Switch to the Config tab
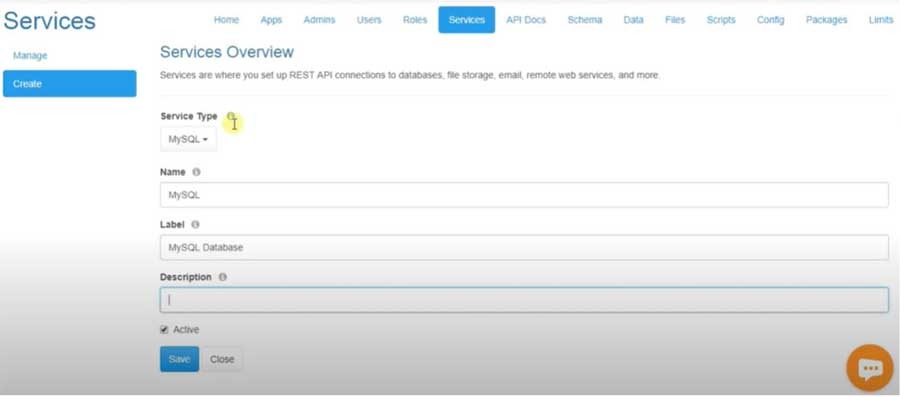 [770, 20]
